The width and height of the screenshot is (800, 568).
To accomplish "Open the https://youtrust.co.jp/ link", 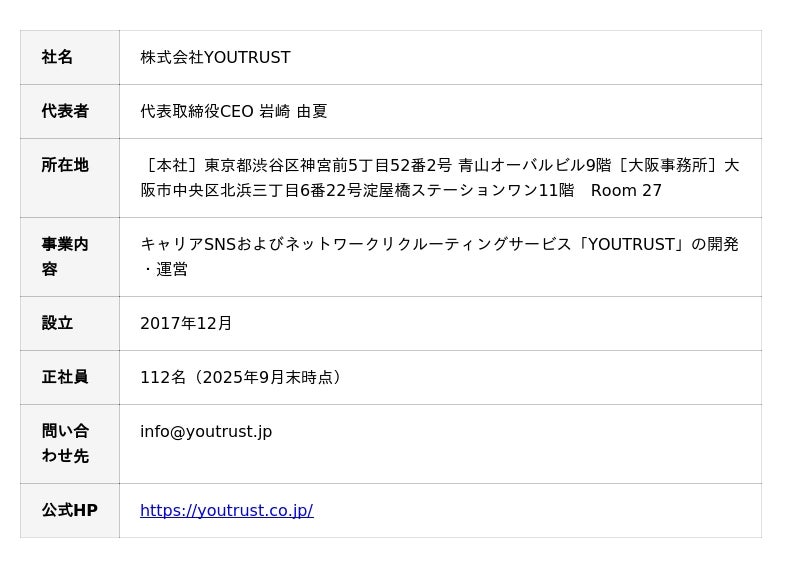I will [x=226, y=510].
